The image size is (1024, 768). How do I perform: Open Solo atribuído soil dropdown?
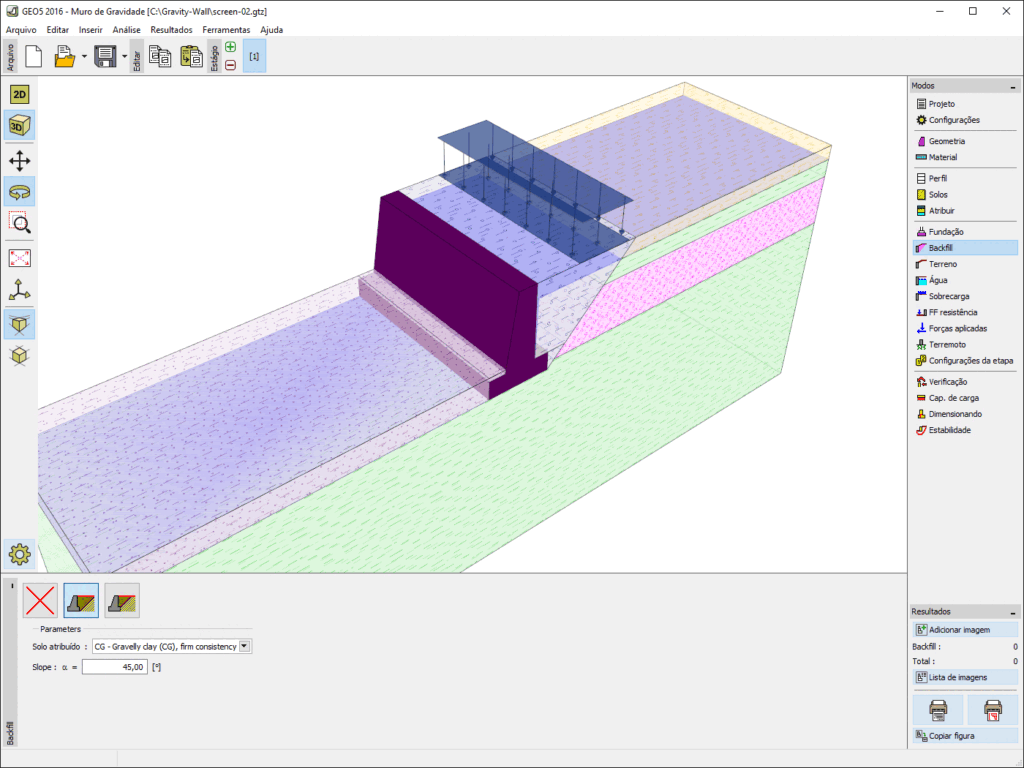point(172,647)
